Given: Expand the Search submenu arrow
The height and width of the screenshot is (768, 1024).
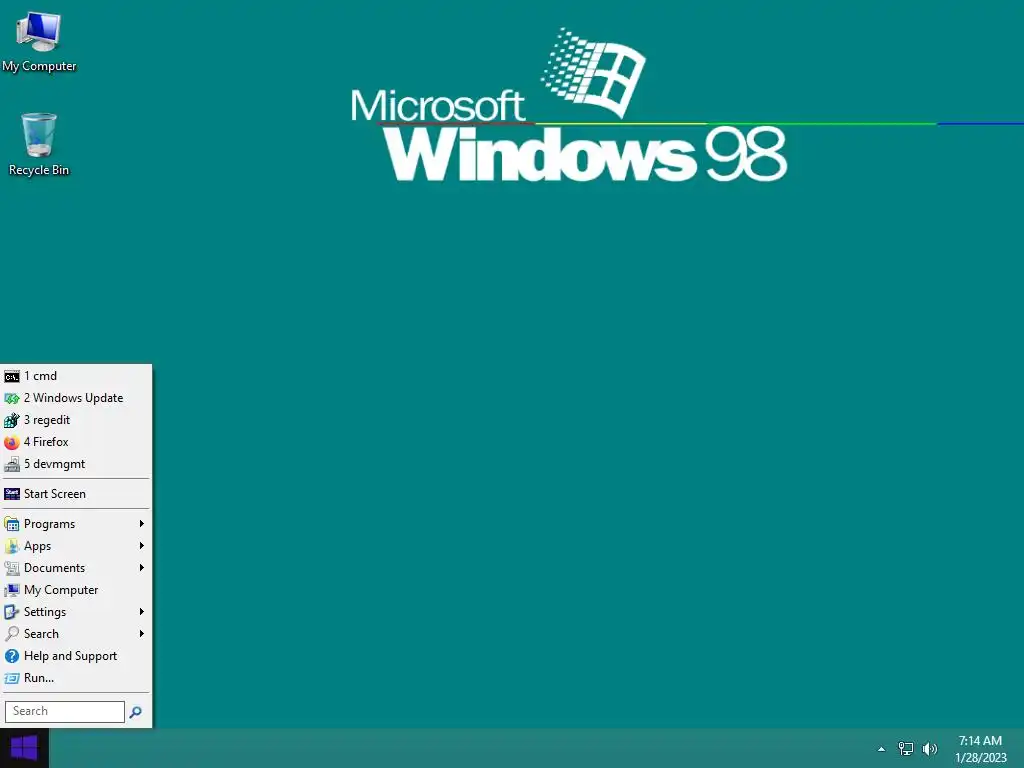Looking at the screenshot, I should point(142,634).
